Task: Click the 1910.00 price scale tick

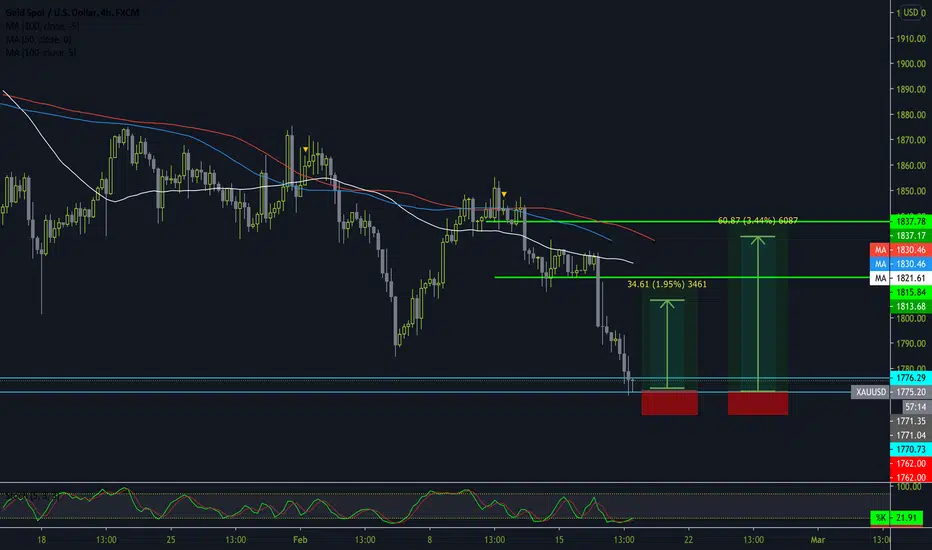Action: (x=911, y=38)
